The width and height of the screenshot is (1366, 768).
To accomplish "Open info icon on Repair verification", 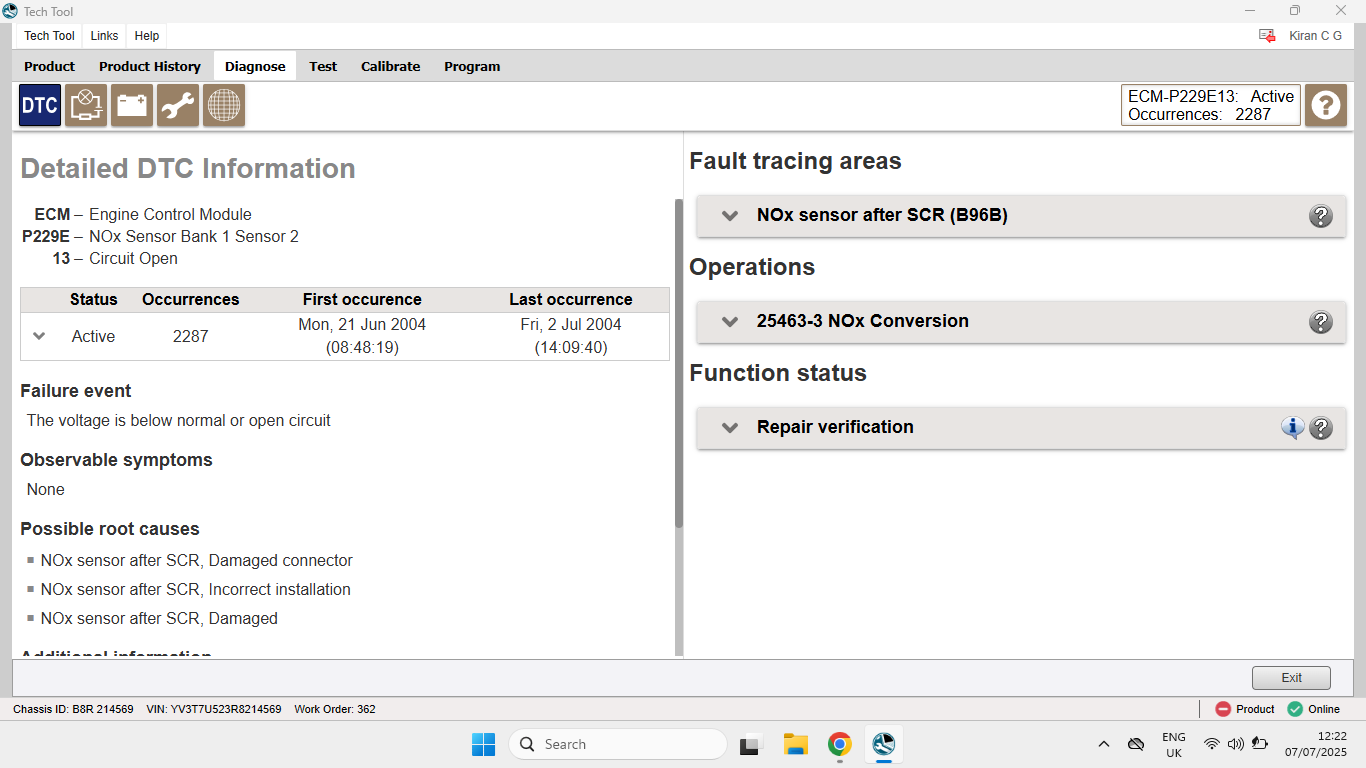I will click(1293, 428).
